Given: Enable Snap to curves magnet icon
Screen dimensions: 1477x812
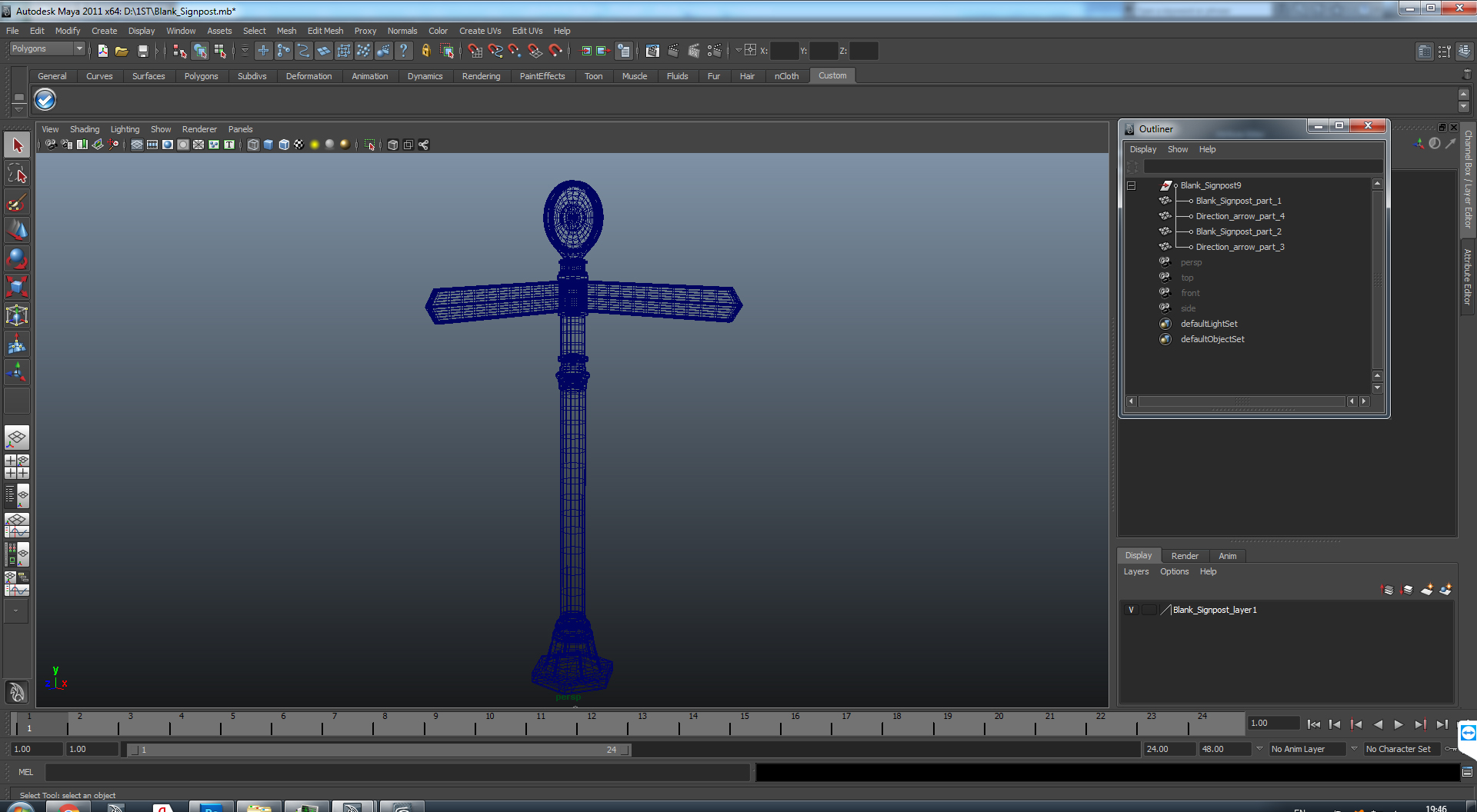Looking at the screenshot, I should (495, 51).
